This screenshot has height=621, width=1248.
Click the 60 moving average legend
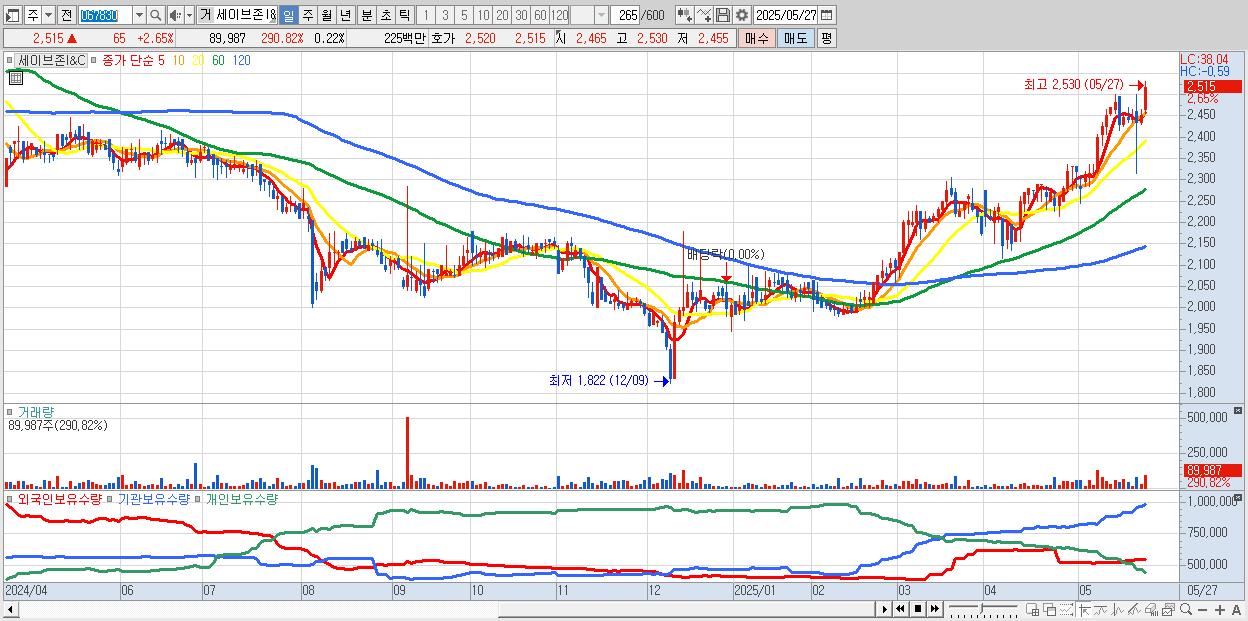(218, 60)
